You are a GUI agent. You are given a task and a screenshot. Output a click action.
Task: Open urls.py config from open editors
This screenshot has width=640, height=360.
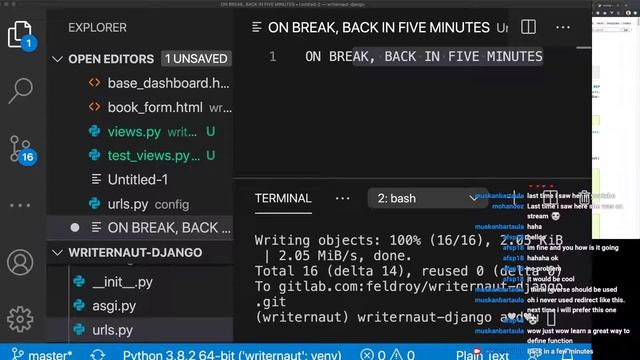139,204
